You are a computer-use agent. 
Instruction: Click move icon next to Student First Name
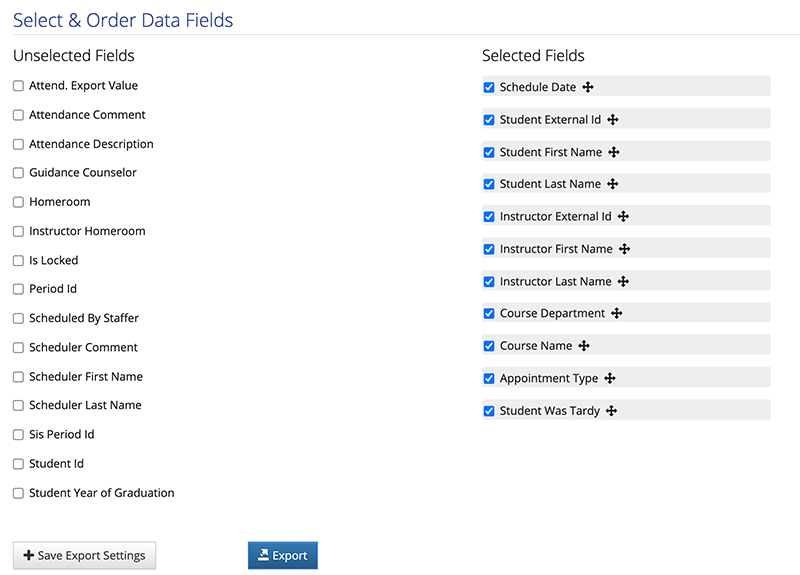(x=614, y=152)
